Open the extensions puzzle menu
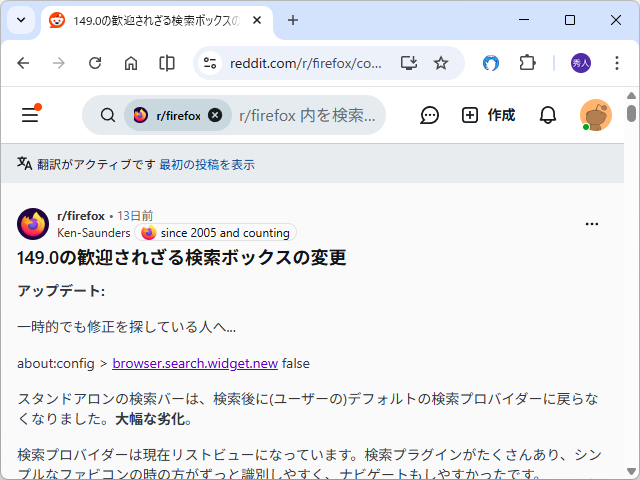The image size is (640, 480). click(527, 63)
